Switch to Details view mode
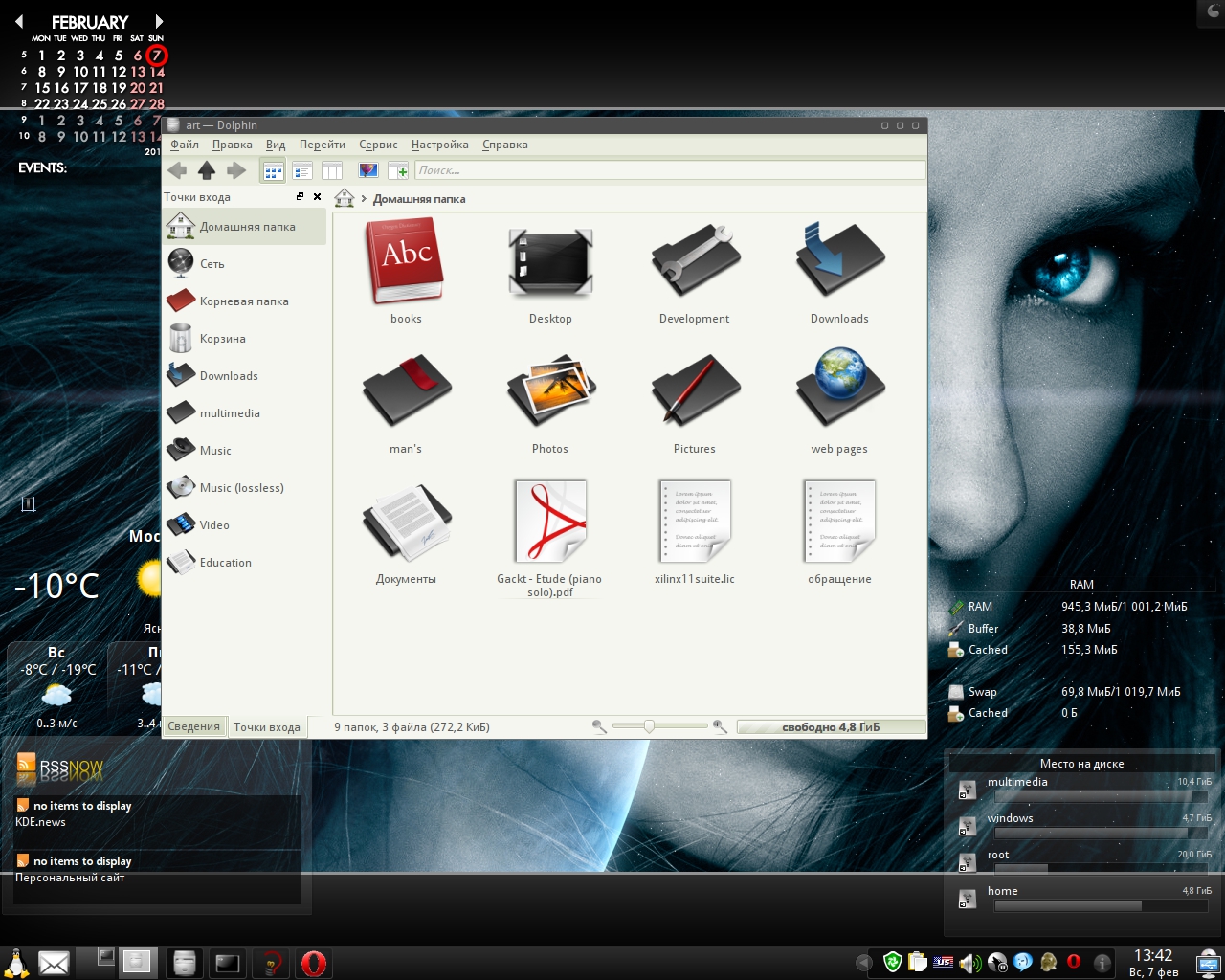 pyautogui.click(x=302, y=171)
